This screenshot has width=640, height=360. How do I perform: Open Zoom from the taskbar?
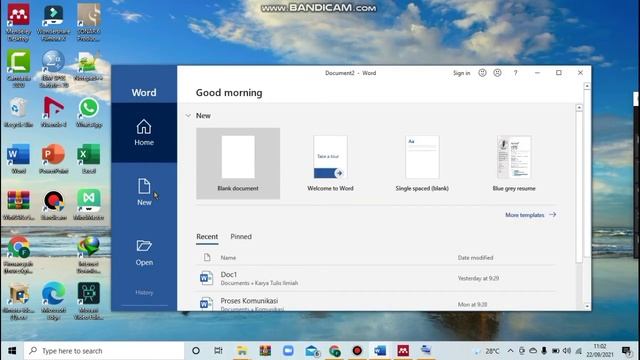(288, 351)
